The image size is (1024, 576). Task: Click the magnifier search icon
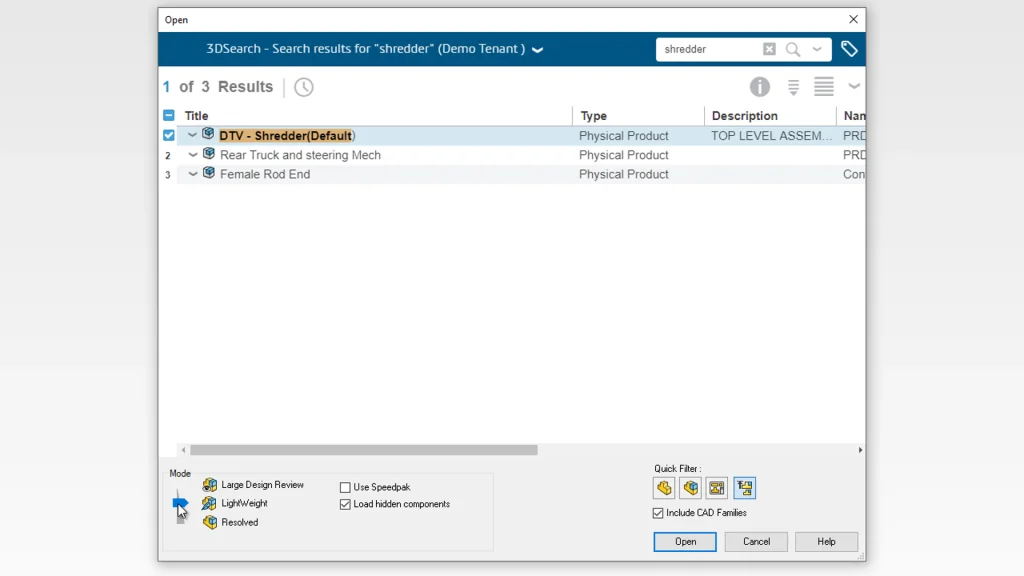point(793,49)
